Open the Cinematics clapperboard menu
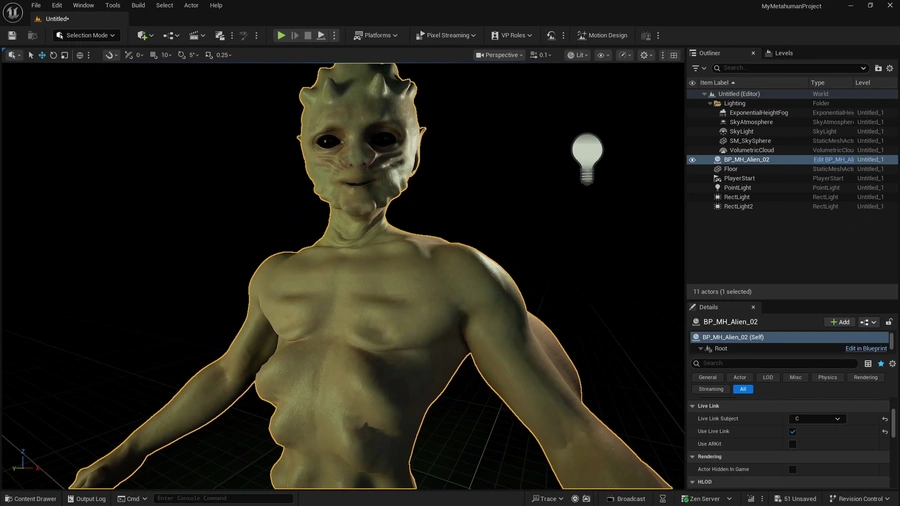The height and width of the screenshot is (506, 900). coord(197,36)
